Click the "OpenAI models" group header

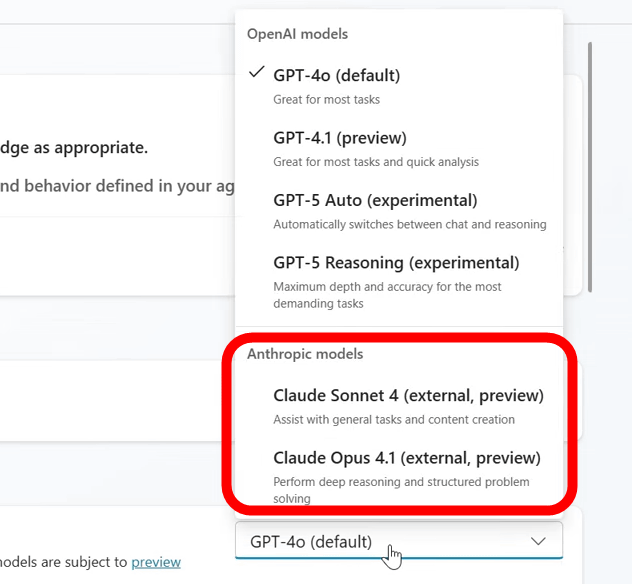pyautogui.click(x=297, y=34)
